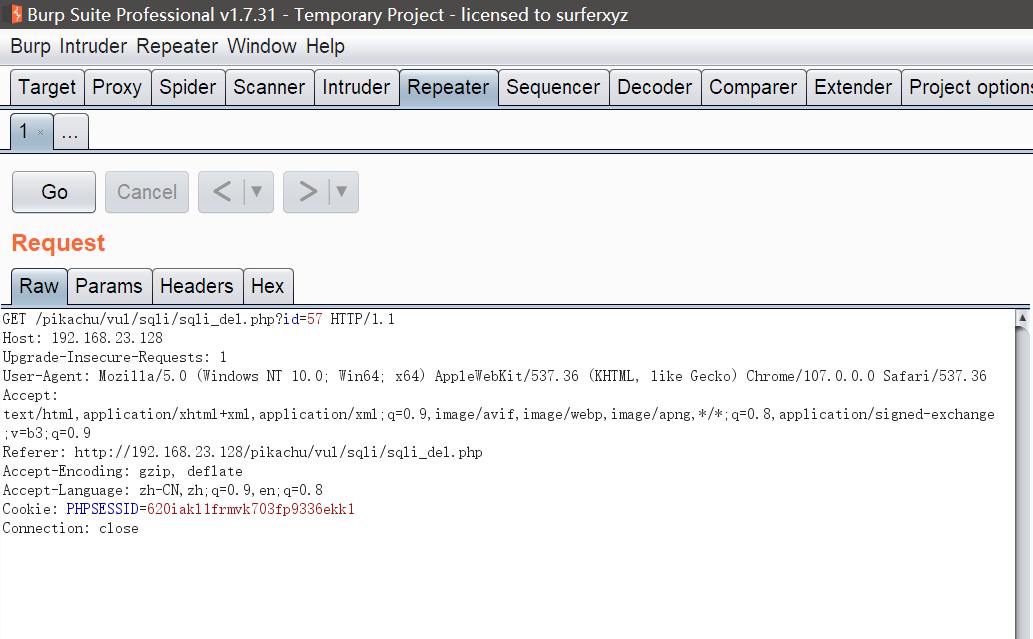Go forward to next request with right arrow
This screenshot has height=639, width=1033.
[x=308, y=192]
